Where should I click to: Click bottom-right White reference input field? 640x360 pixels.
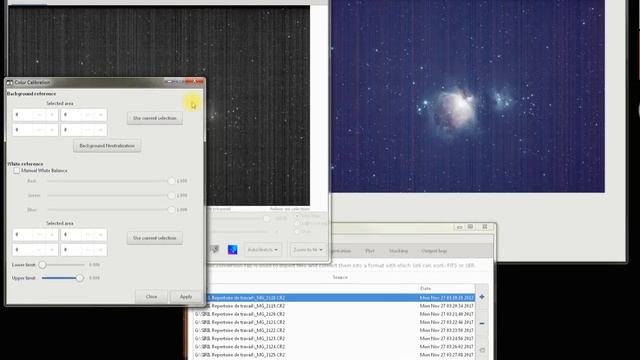pyautogui.click(x=71, y=250)
